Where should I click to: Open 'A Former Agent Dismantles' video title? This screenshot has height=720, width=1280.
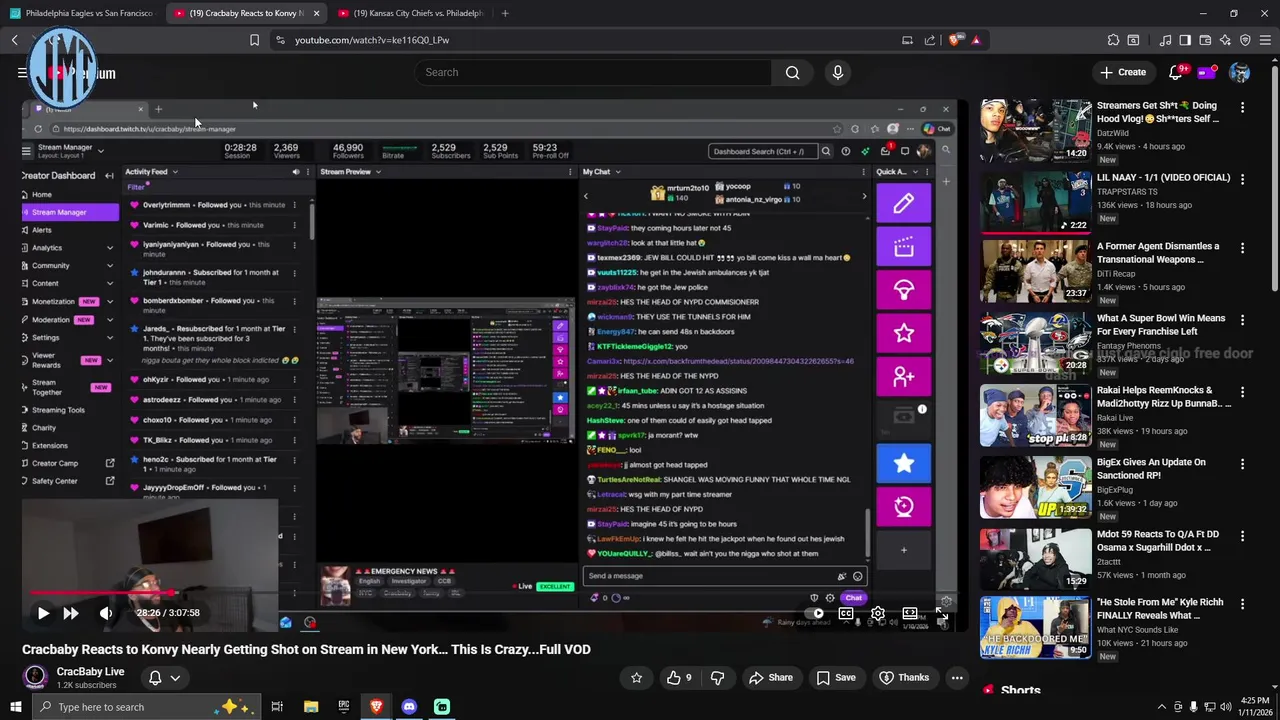pyautogui.click(x=1158, y=252)
